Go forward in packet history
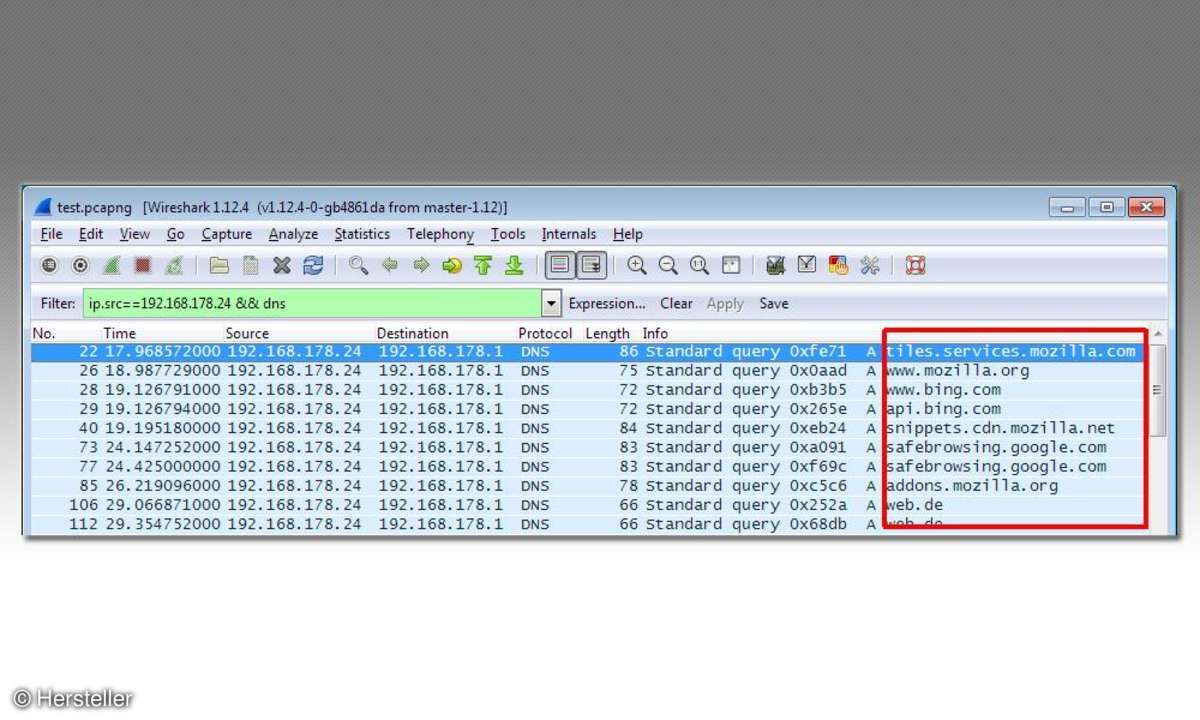The image size is (1200, 720). coord(421,265)
